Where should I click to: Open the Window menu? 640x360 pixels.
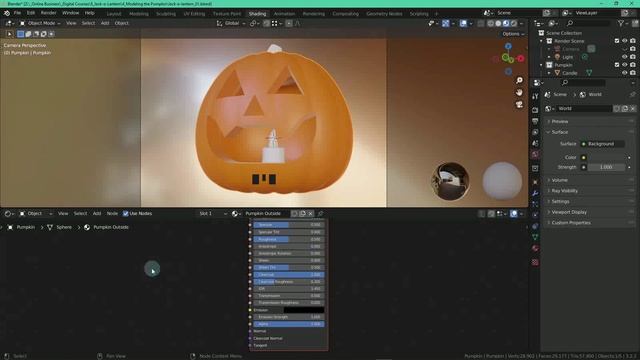(71, 13)
